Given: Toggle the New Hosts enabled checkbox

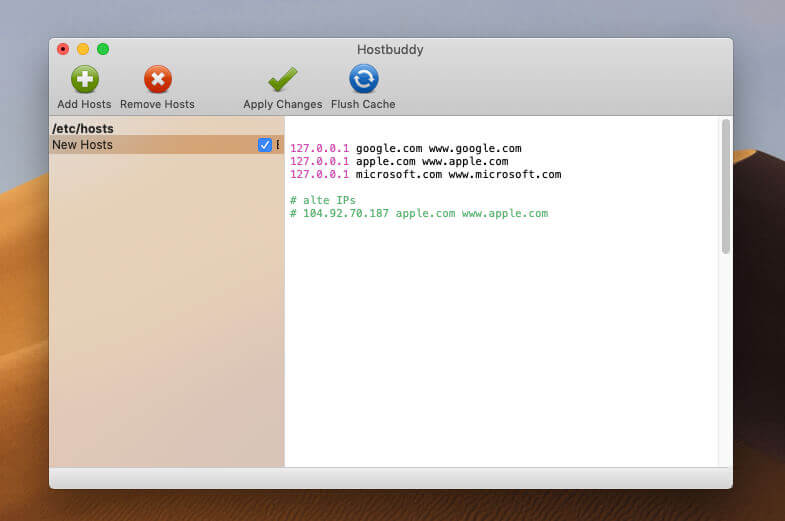Looking at the screenshot, I should 265,145.
